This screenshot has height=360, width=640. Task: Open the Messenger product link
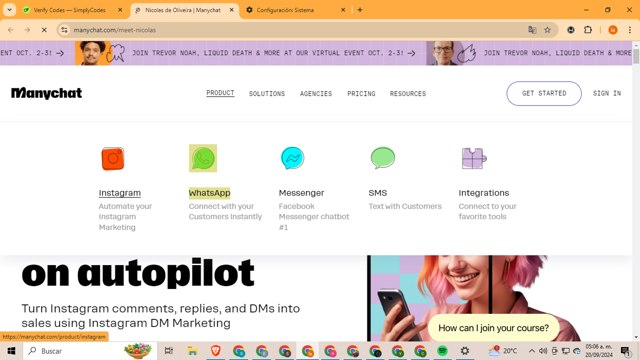[x=301, y=193]
